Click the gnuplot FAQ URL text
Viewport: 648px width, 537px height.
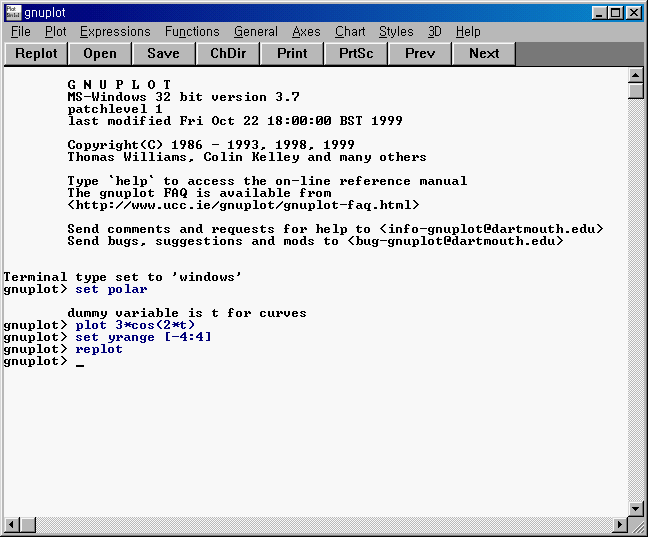[x=243, y=205]
